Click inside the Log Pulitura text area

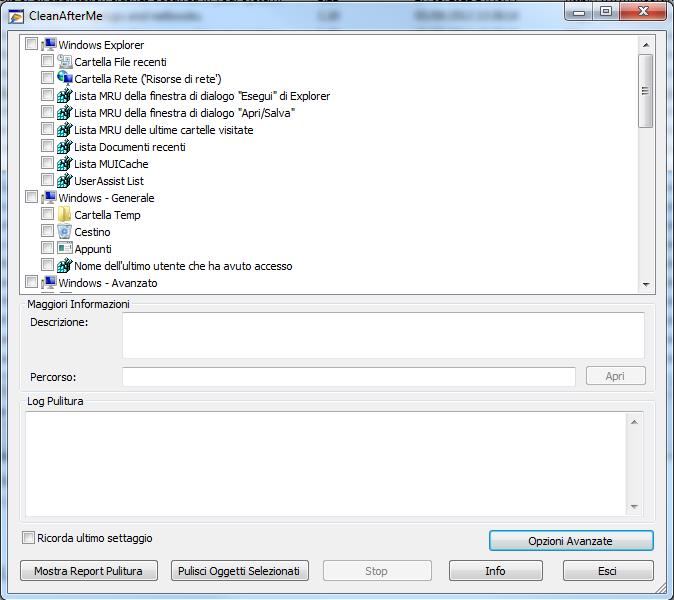pyautogui.click(x=326, y=464)
